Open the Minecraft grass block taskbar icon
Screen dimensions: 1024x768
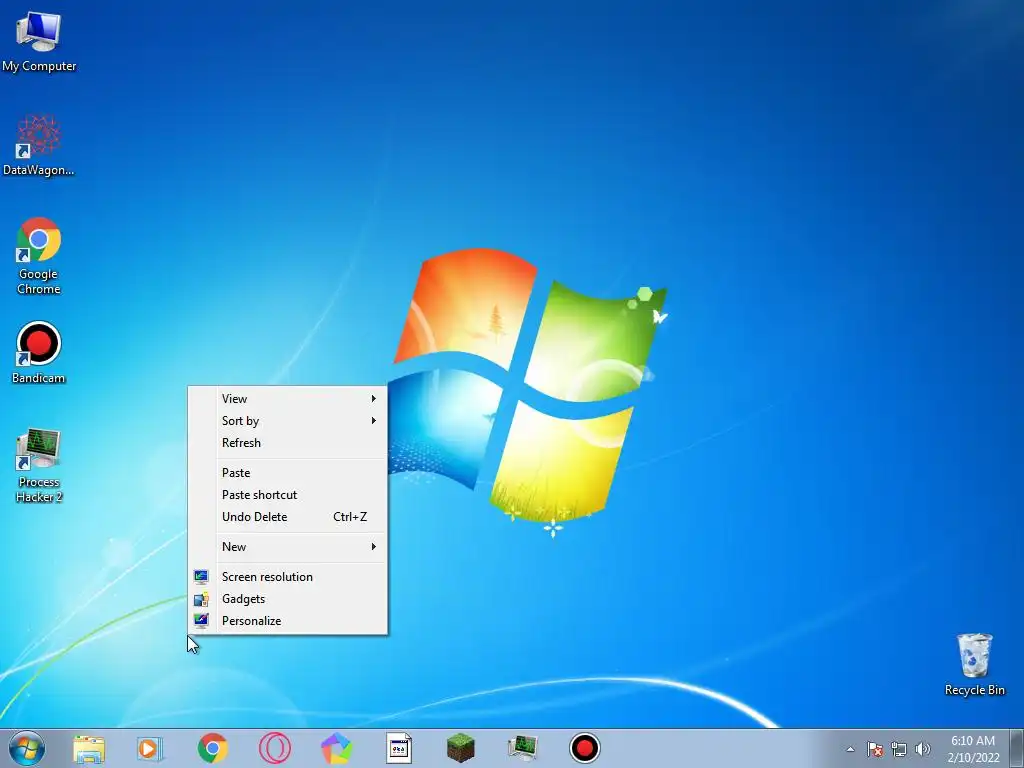[460, 748]
